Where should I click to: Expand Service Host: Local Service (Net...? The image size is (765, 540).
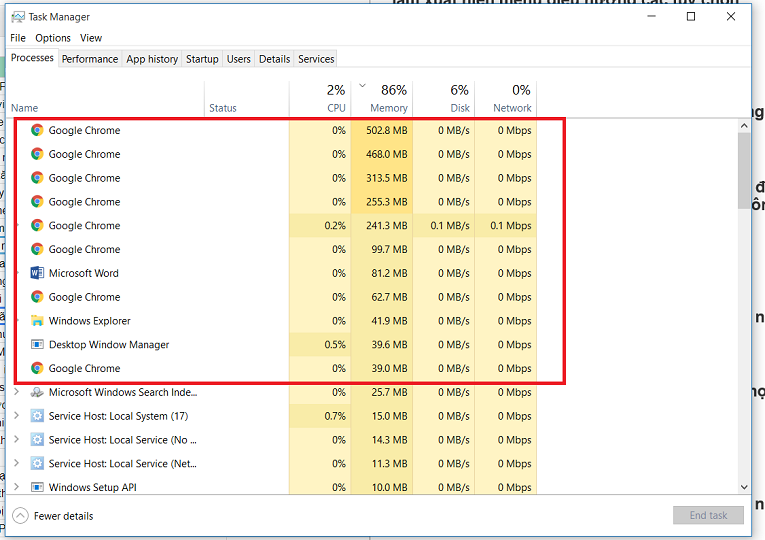pyautogui.click(x=17, y=463)
